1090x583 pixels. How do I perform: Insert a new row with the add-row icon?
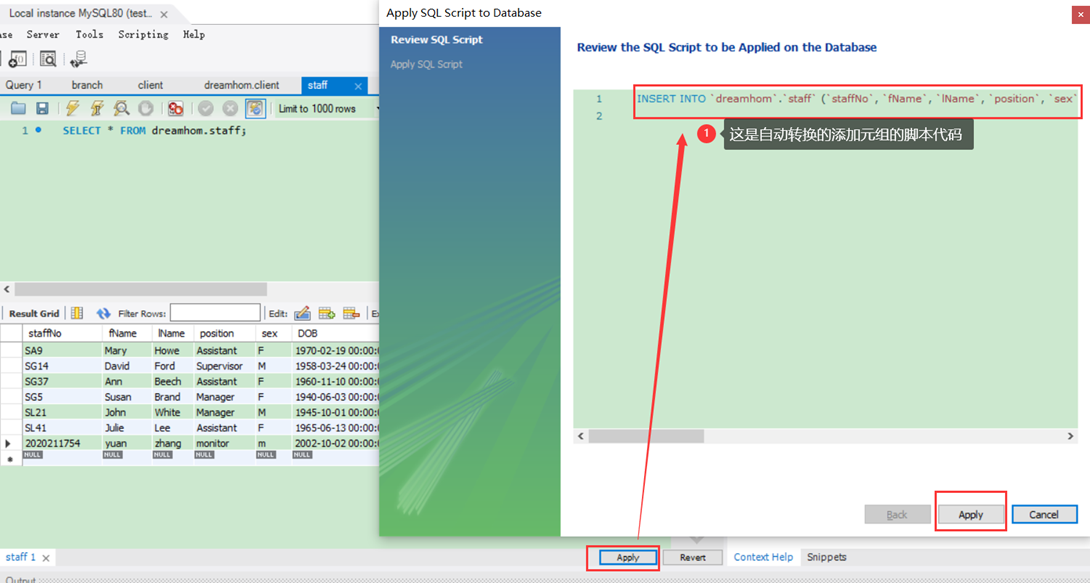click(327, 313)
